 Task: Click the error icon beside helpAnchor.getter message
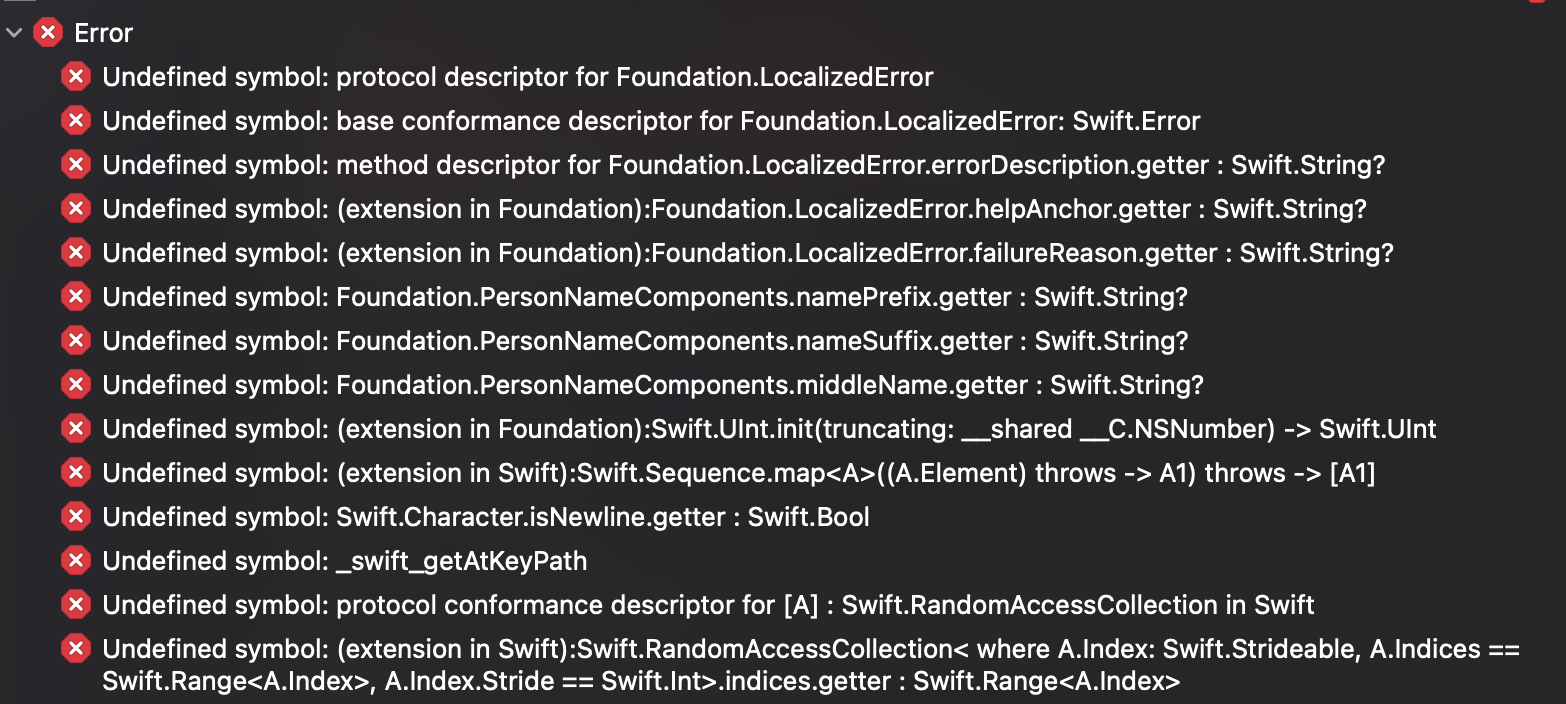click(x=76, y=208)
